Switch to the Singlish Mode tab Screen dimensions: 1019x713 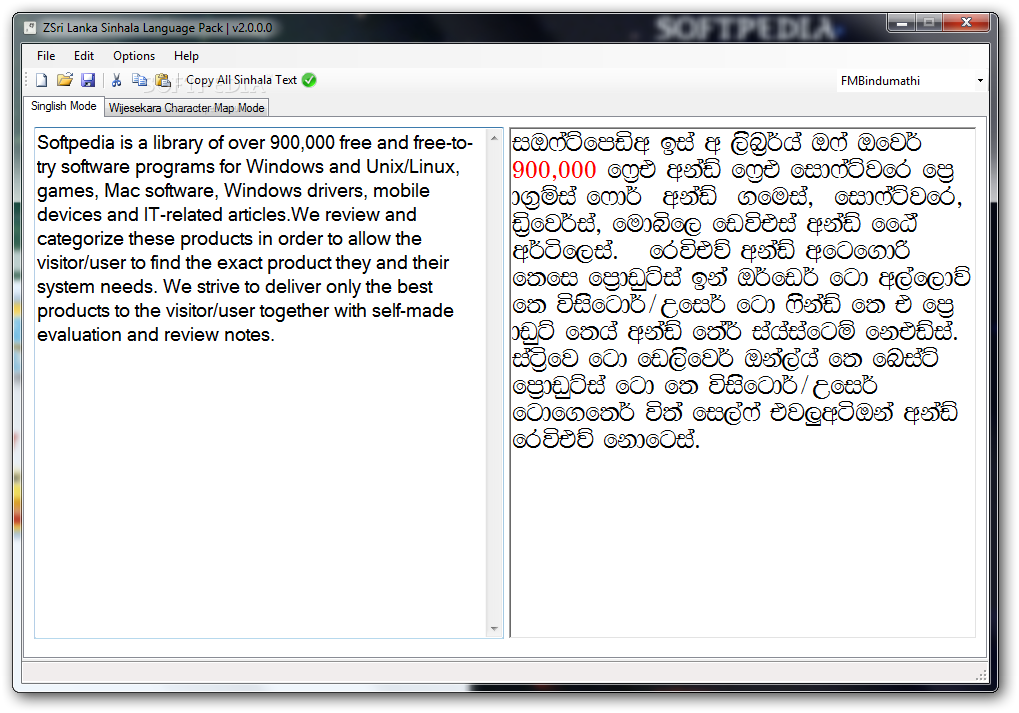coord(64,106)
